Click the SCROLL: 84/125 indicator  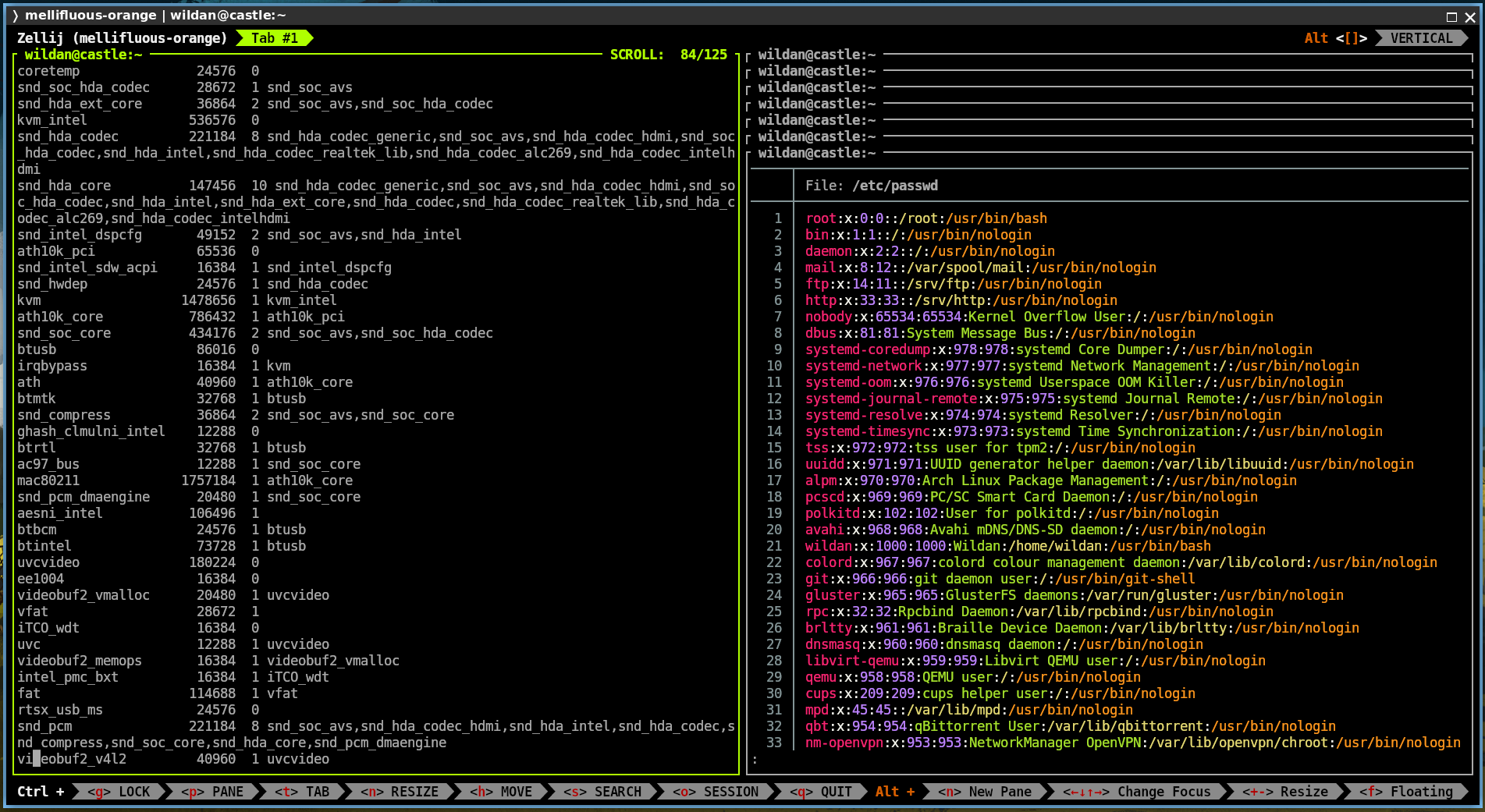668,55
